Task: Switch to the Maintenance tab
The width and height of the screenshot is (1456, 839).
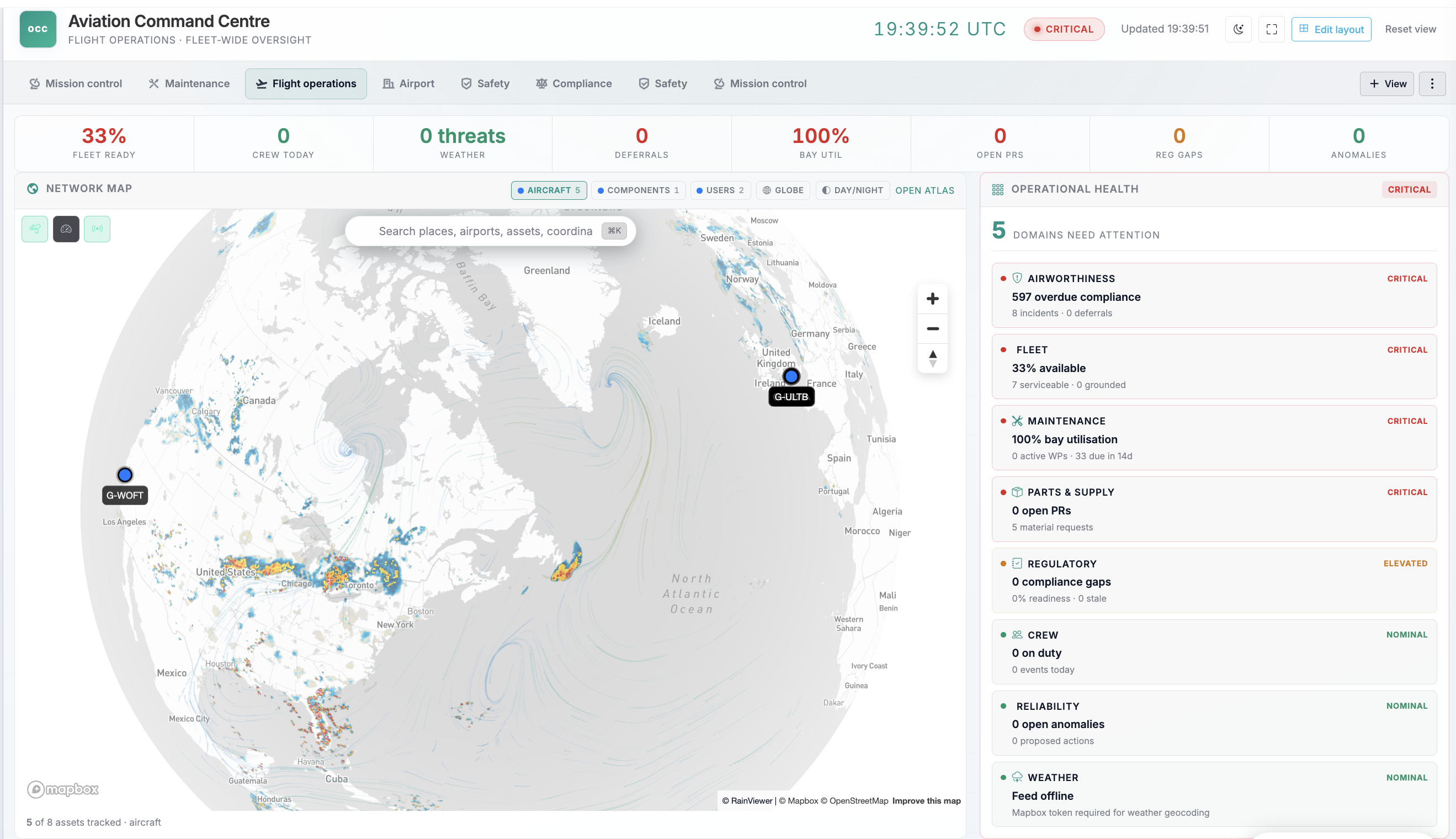Action: tap(189, 83)
